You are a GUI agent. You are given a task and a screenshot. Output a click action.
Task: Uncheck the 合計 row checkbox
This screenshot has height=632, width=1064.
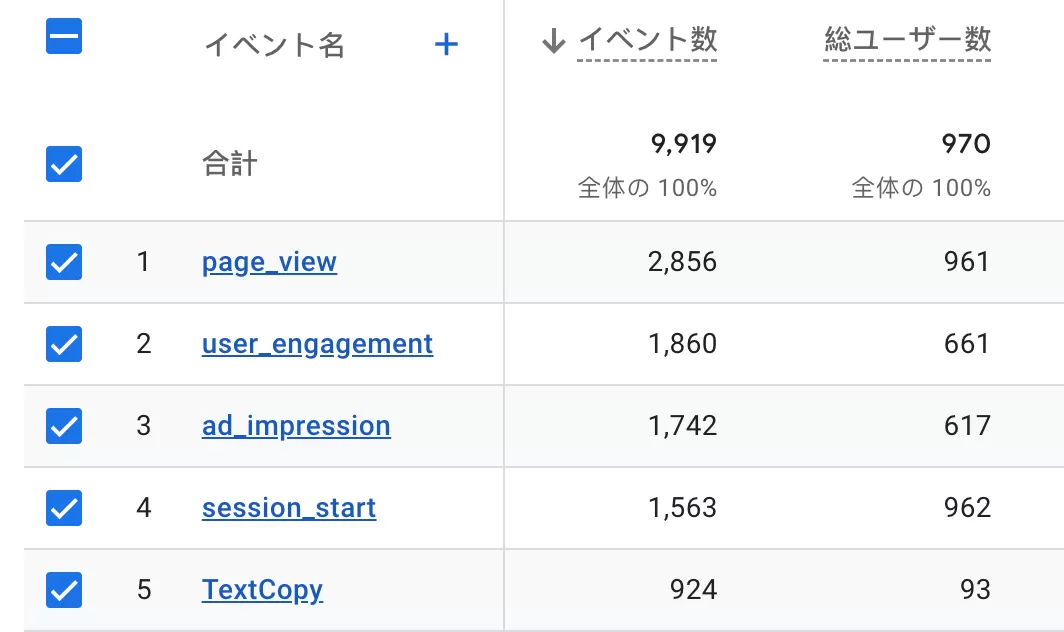point(64,164)
